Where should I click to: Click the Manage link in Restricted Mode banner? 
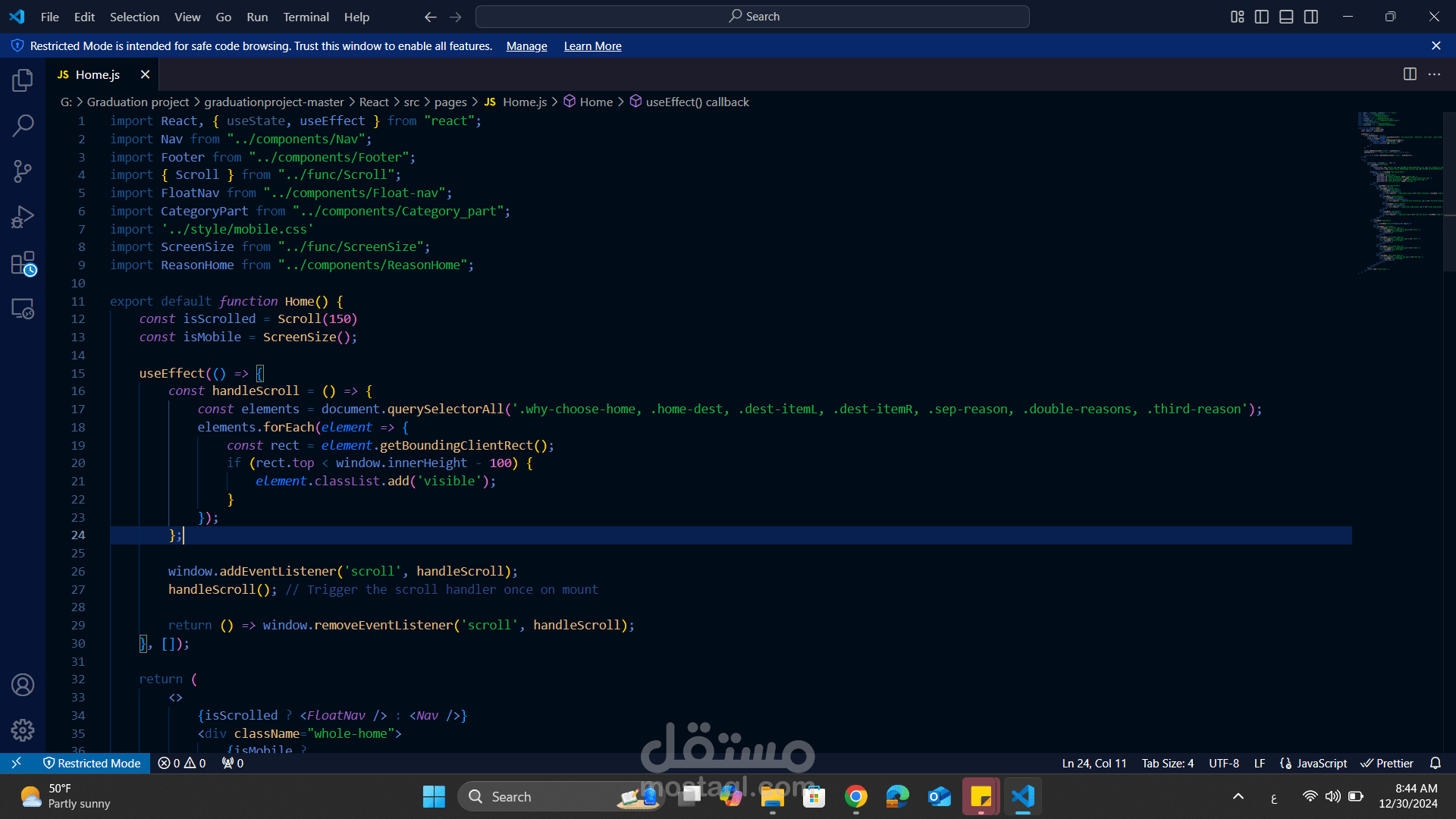click(x=526, y=46)
